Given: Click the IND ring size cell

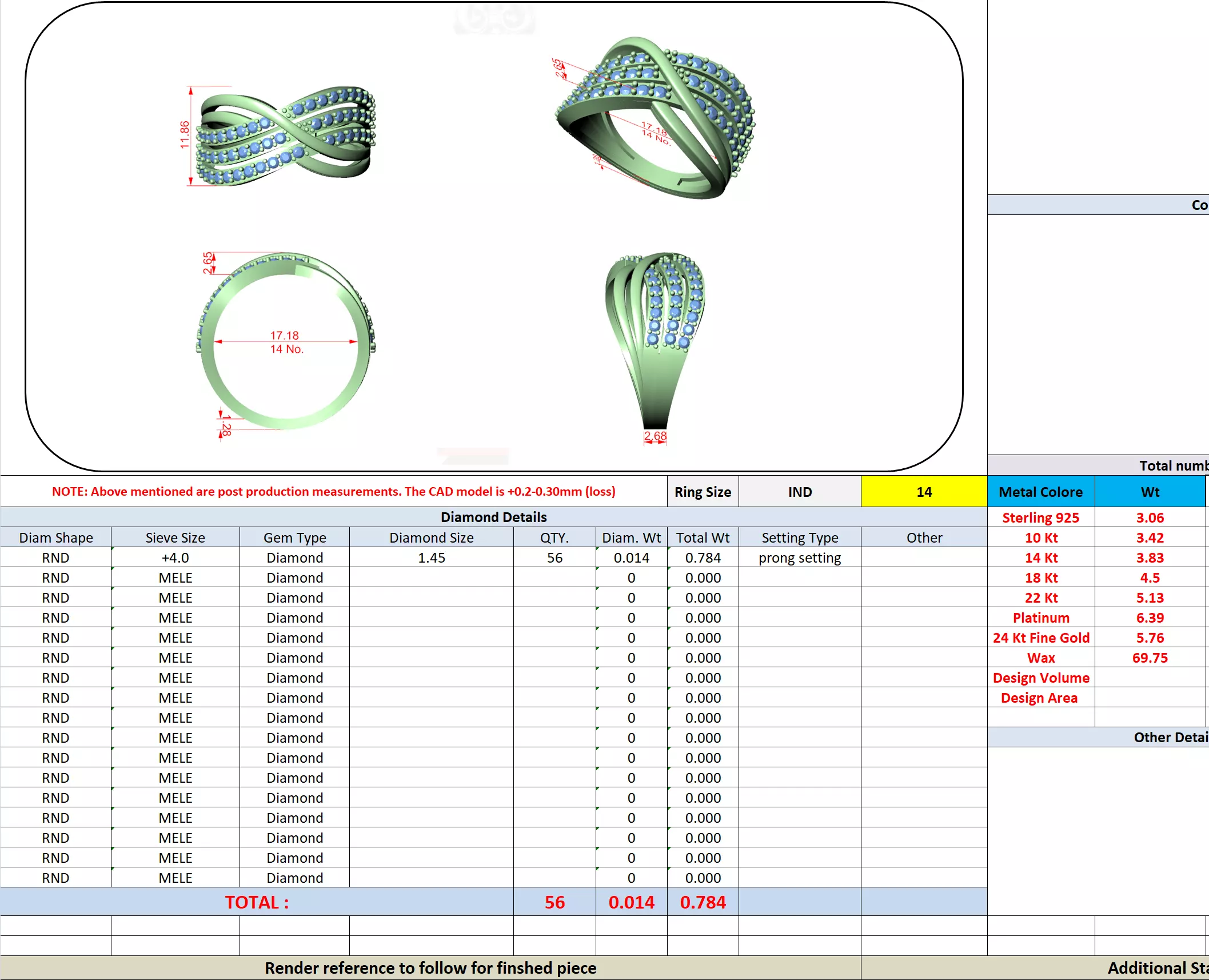Looking at the screenshot, I should tap(799, 492).
